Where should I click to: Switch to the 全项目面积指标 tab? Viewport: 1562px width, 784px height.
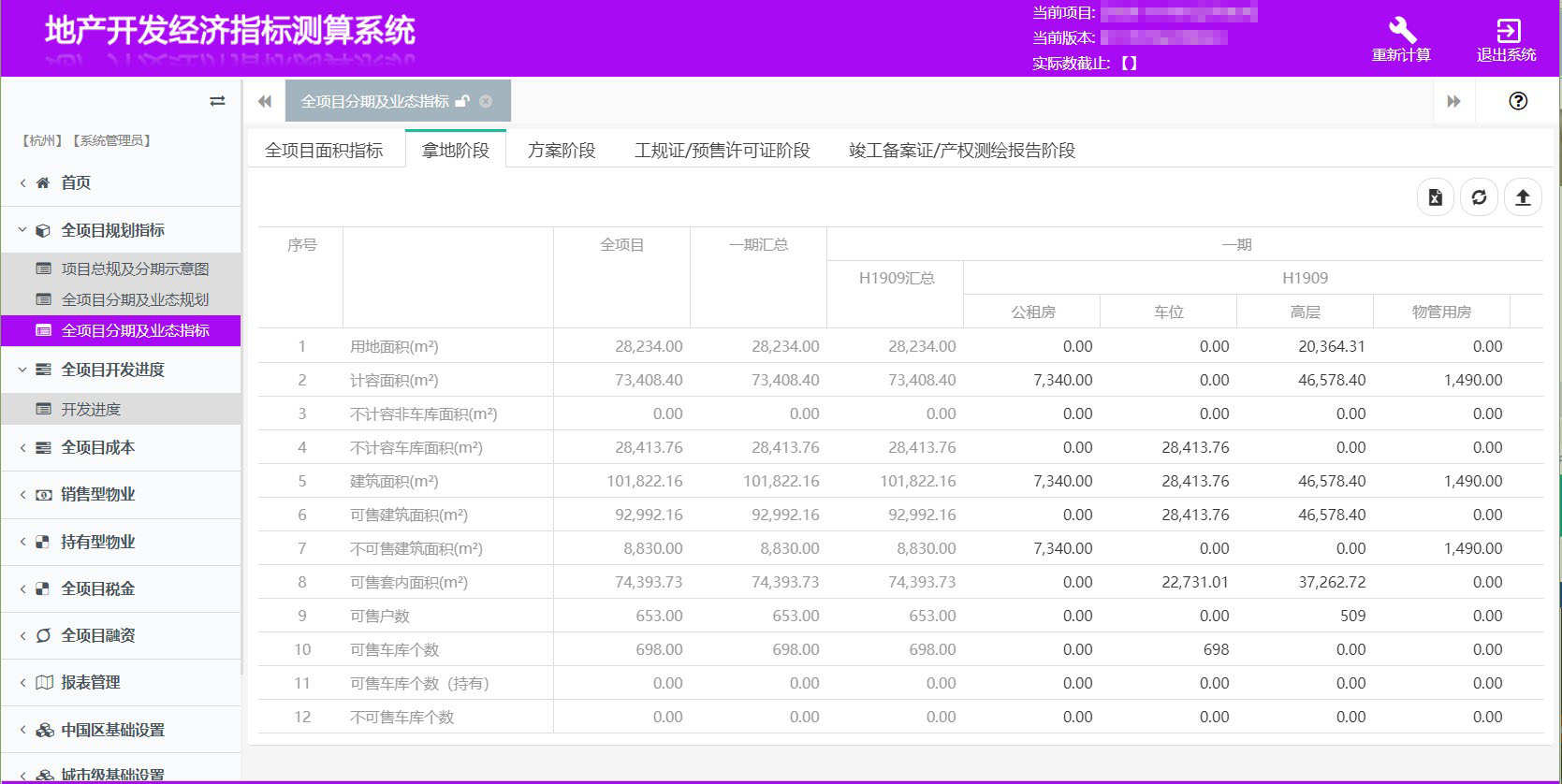click(x=324, y=151)
